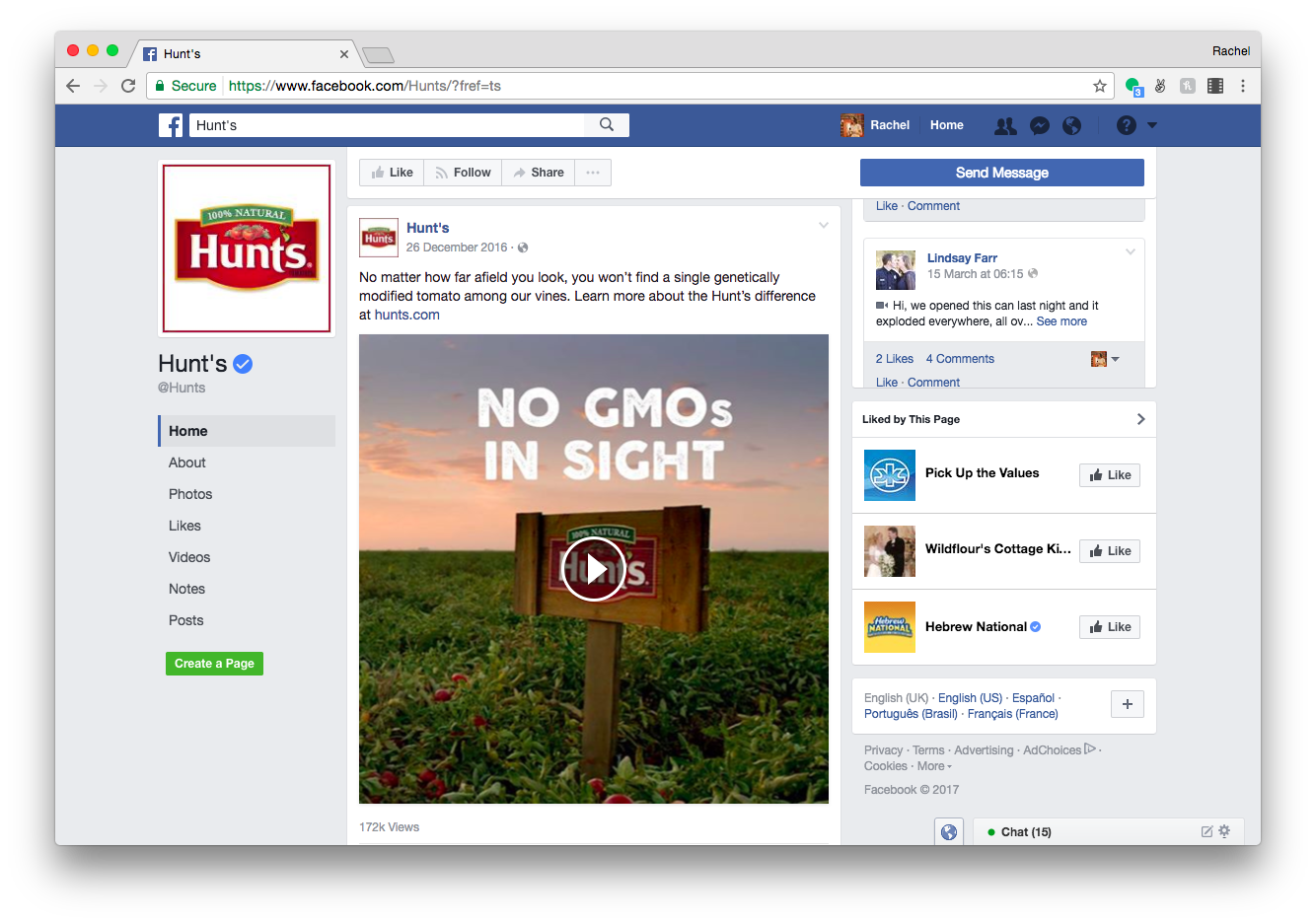
Task: Open the comment-as identity dropdown
Action: tap(1105, 359)
